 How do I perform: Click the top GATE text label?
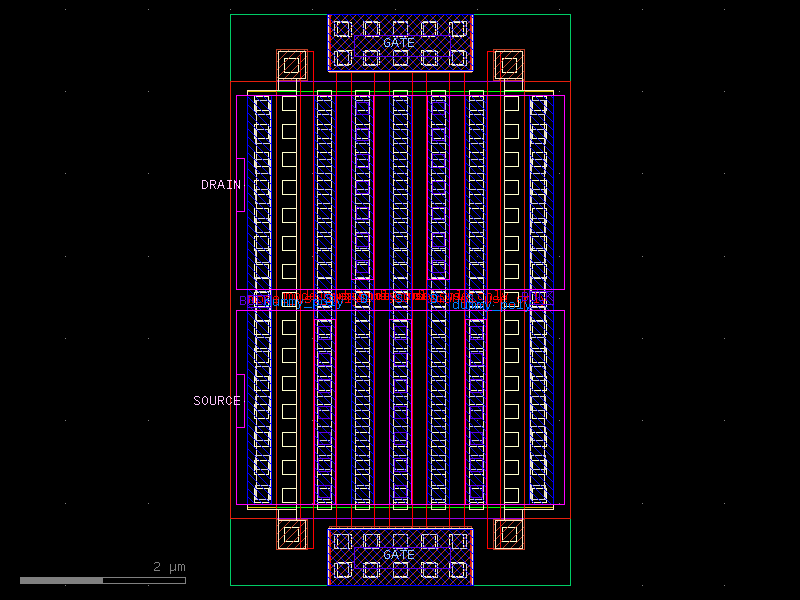[399, 43]
